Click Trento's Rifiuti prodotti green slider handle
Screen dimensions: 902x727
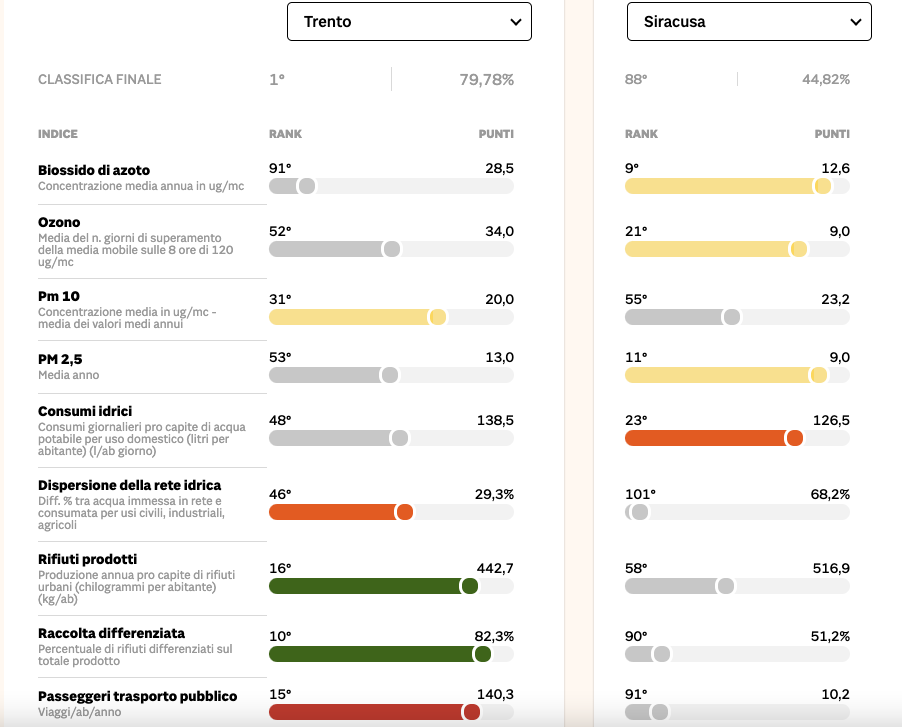[x=469, y=586]
